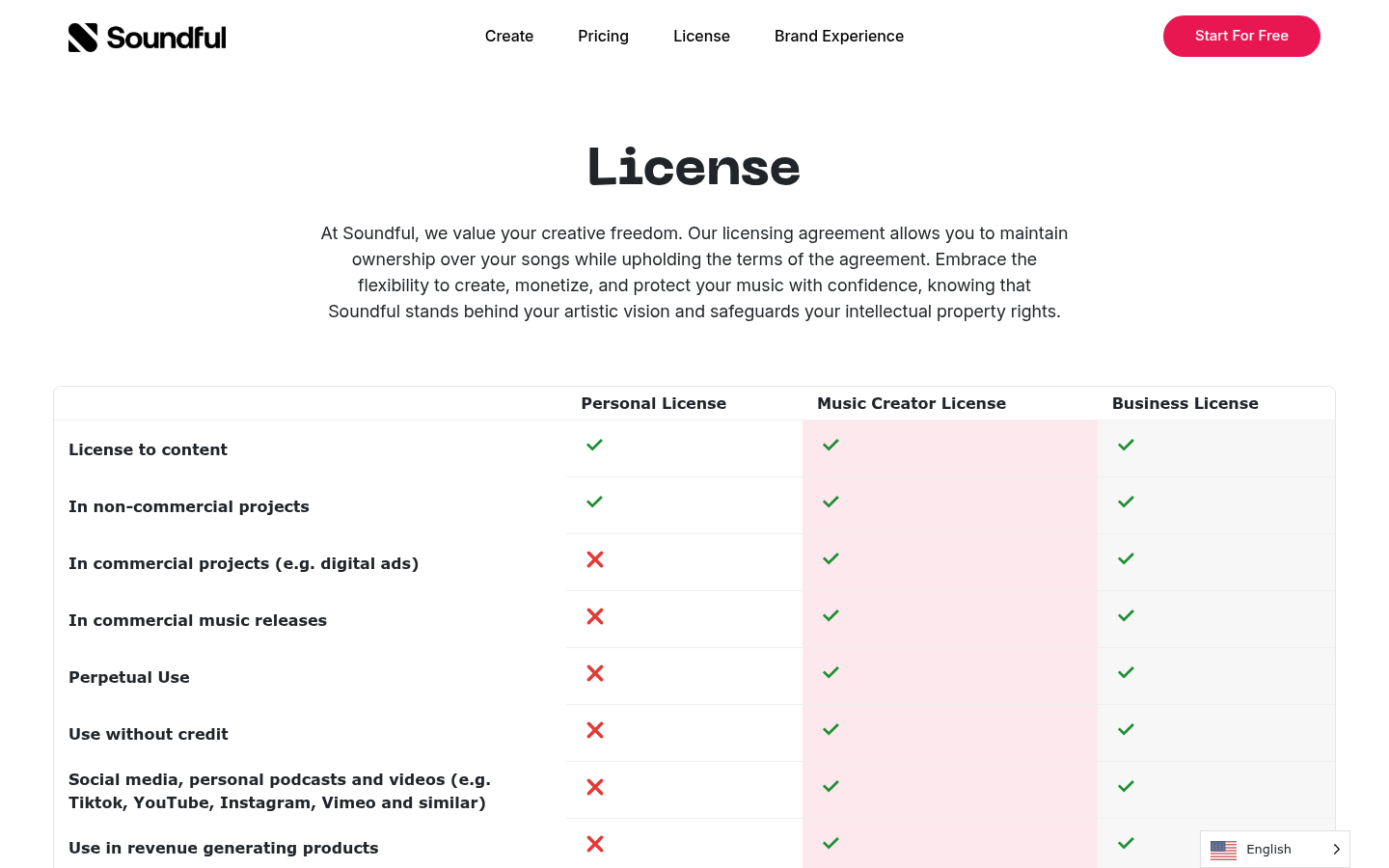Click Personal red X for Social media row
This screenshot has height=868, width=1389.
(595, 787)
